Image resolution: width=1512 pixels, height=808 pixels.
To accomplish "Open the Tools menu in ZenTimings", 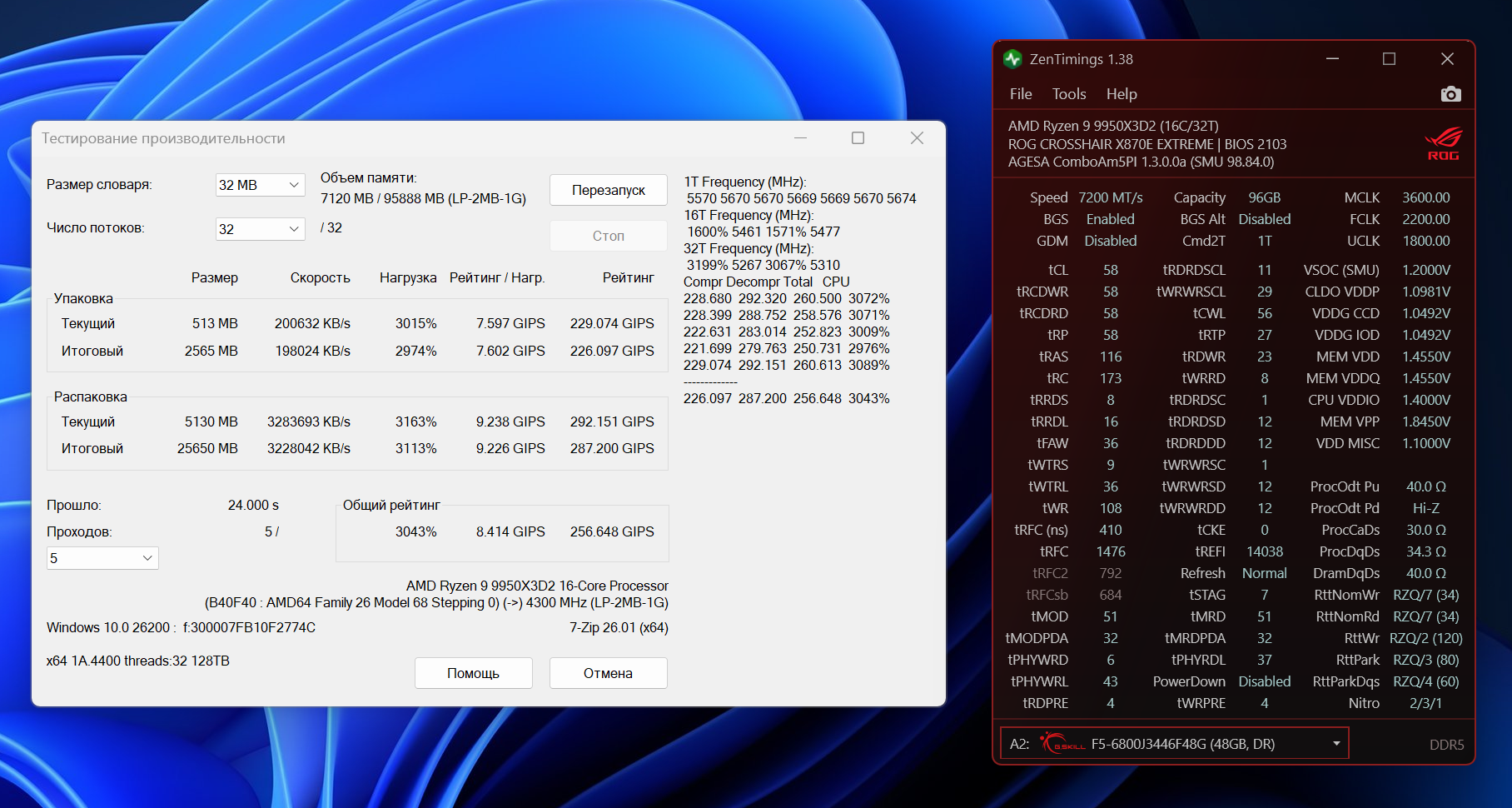I will tap(1069, 94).
